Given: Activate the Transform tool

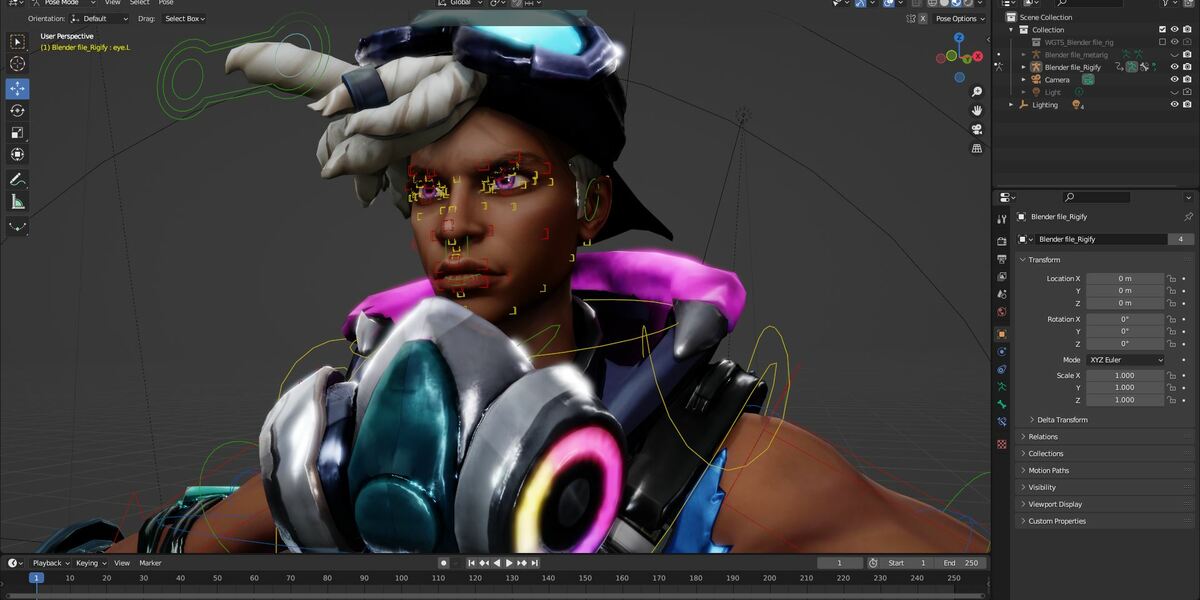Looking at the screenshot, I should pyautogui.click(x=17, y=154).
